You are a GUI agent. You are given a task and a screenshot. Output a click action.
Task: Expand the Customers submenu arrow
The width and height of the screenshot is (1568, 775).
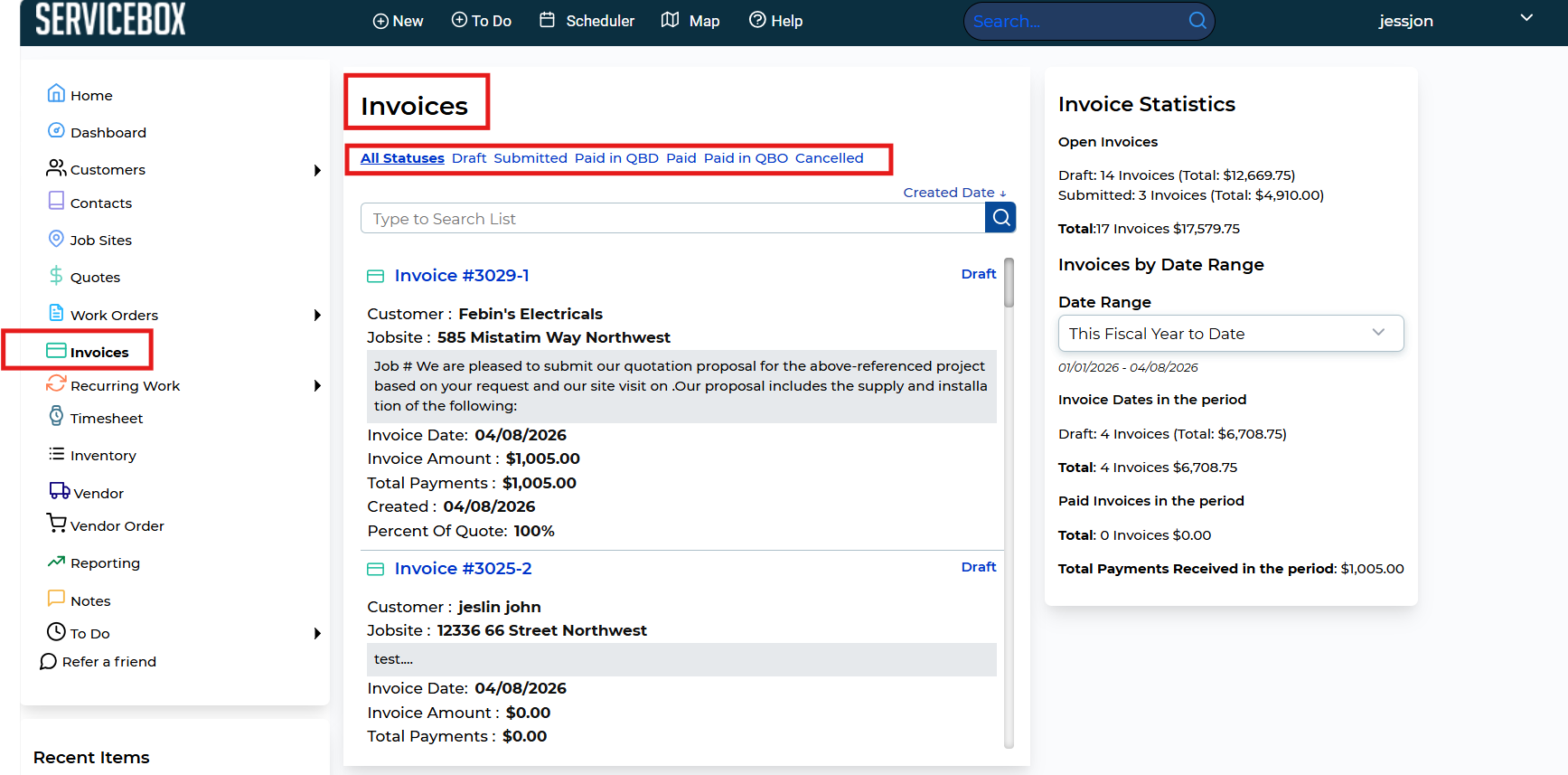pyautogui.click(x=317, y=170)
